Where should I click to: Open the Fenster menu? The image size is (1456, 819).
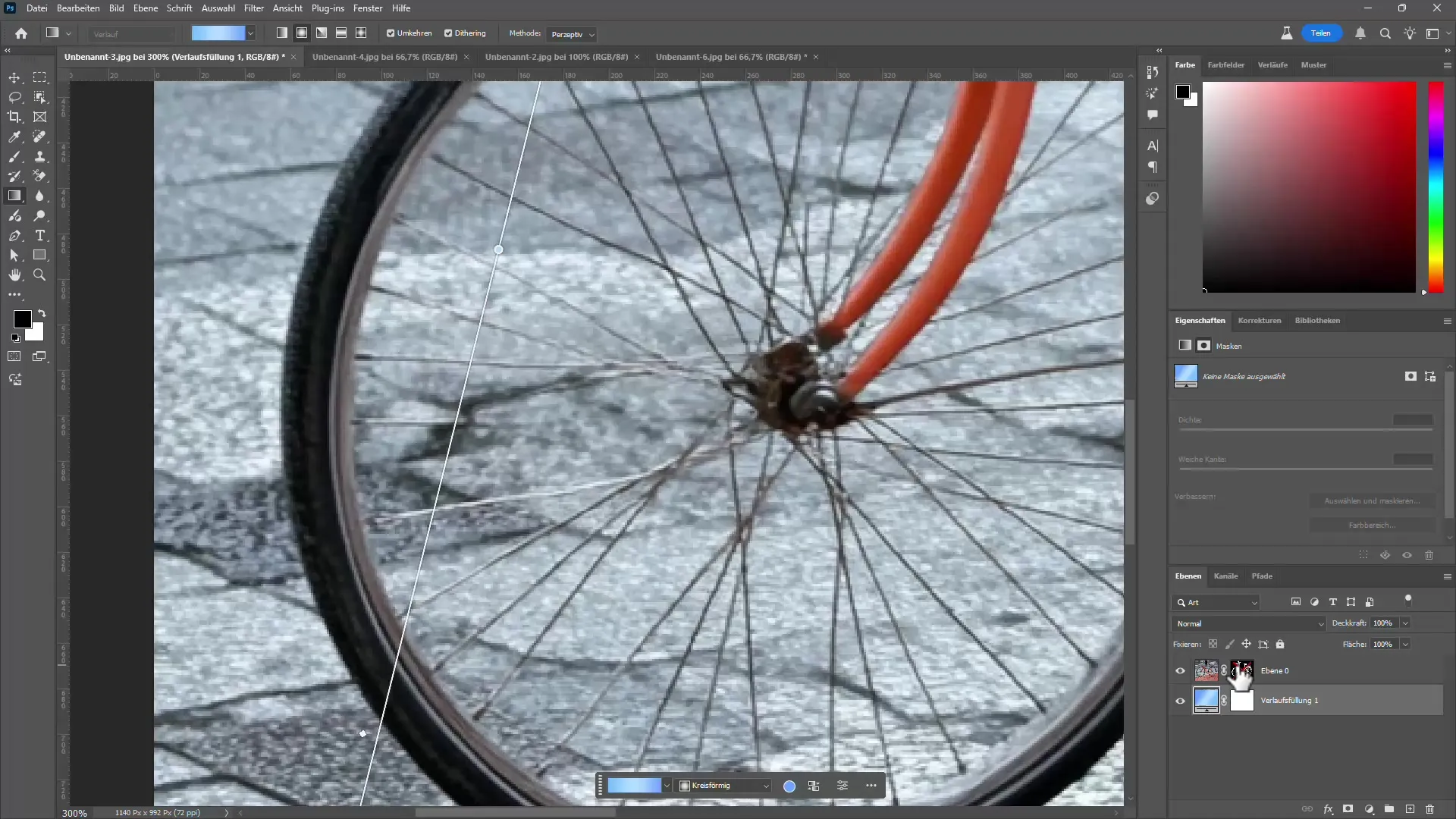(368, 8)
